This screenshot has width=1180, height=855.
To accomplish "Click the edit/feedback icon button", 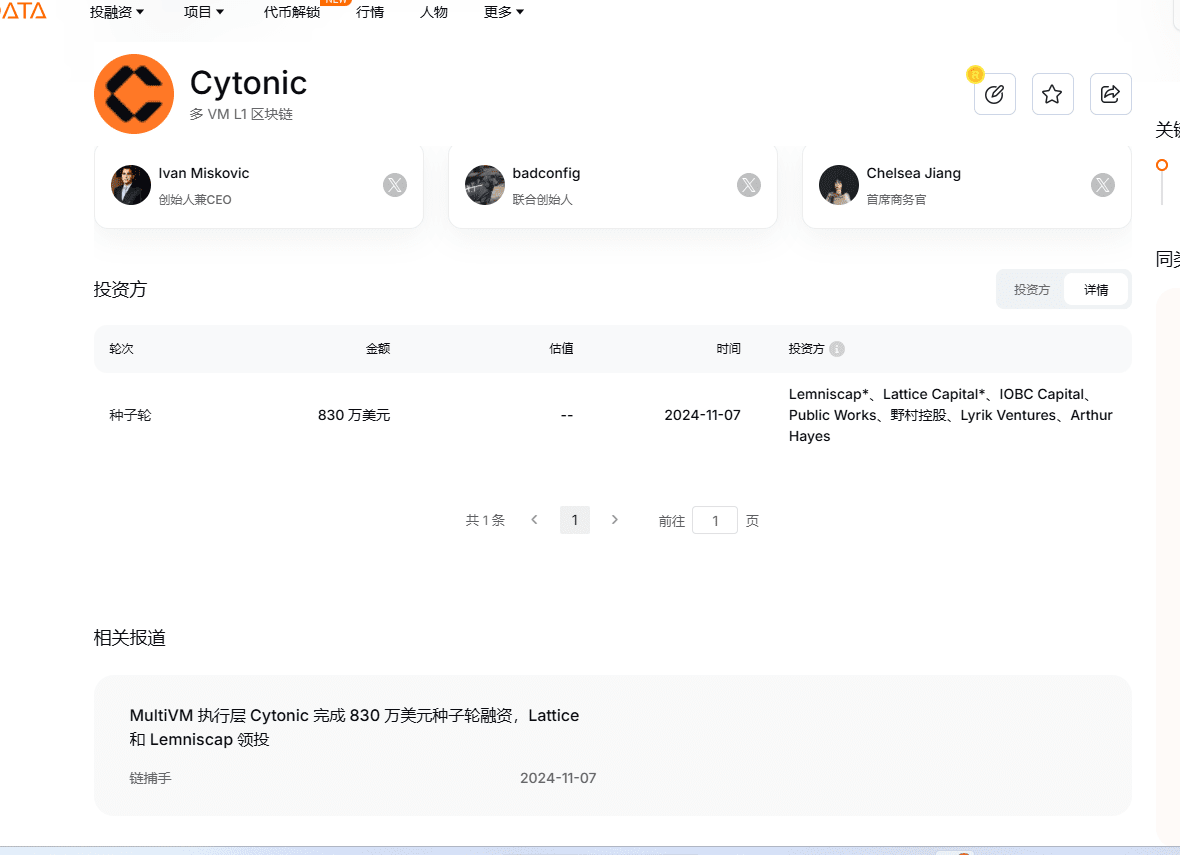I will click(x=994, y=94).
